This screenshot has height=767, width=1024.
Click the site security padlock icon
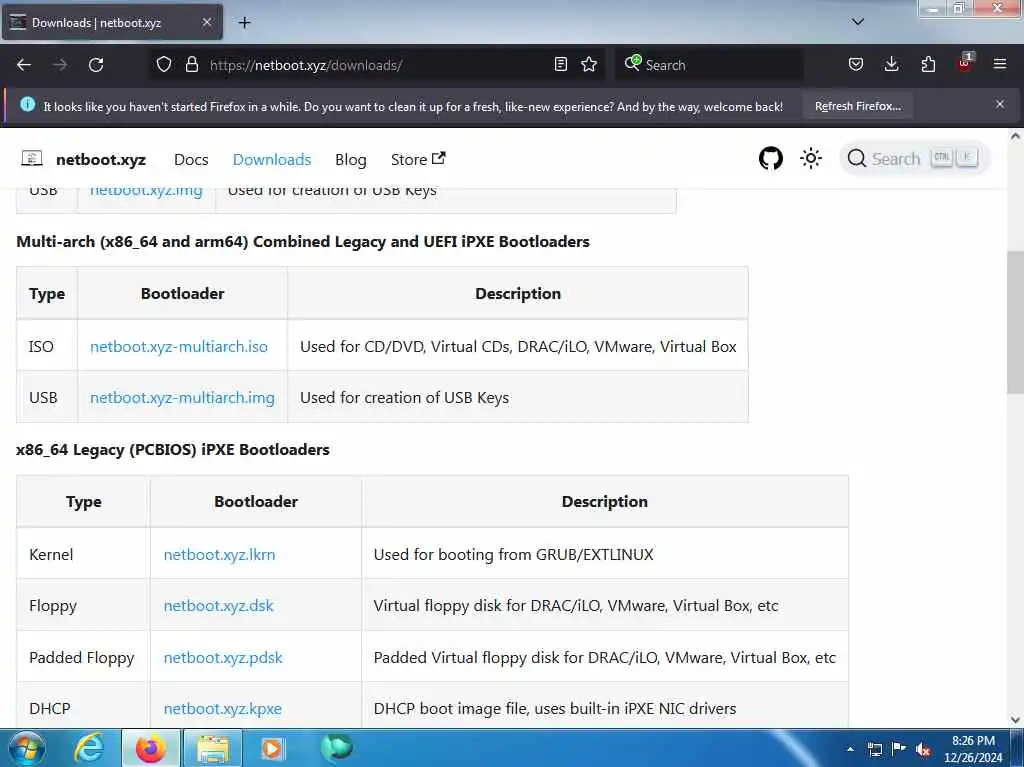[191, 65]
